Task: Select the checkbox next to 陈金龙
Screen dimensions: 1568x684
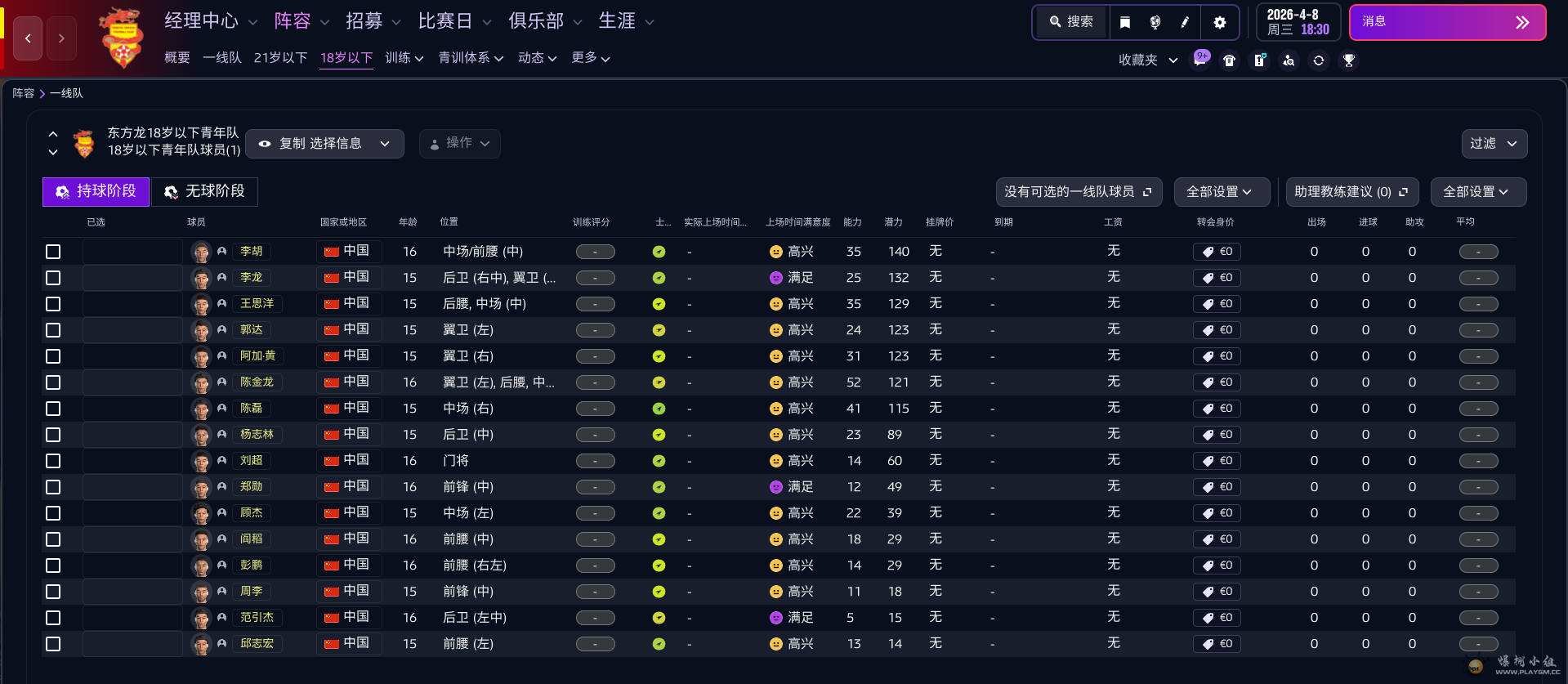Action: point(53,382)
